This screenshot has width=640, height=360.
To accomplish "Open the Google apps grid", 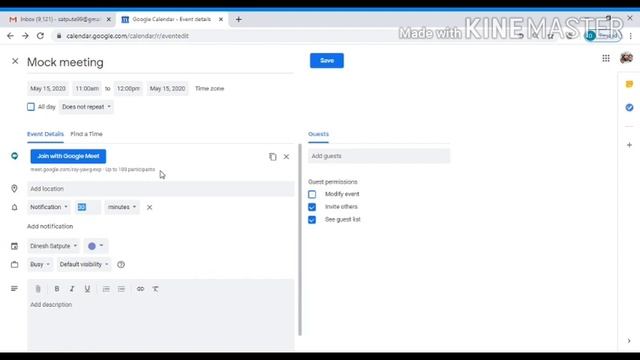I will tap(606, 58).
